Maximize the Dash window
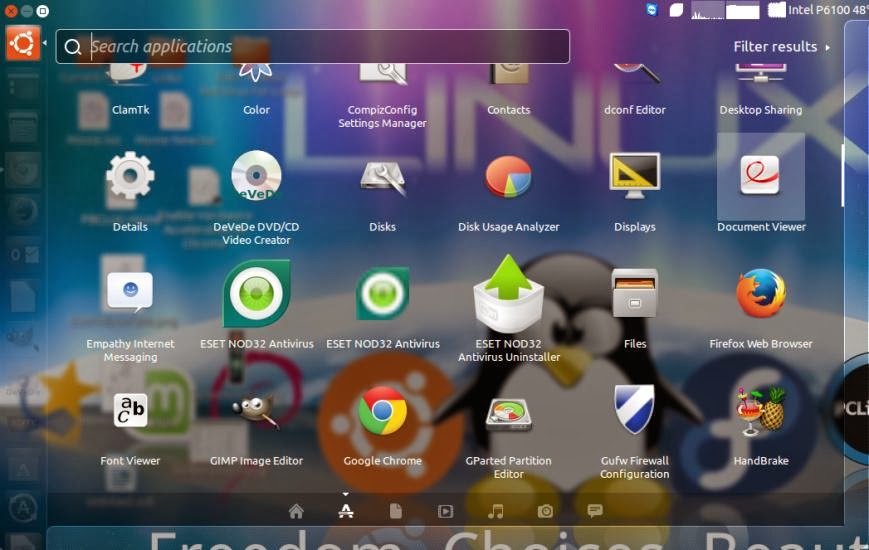Image resolution: width=869 pixels, height=550 pixels. pyautogui.click(x=43, y=11)
